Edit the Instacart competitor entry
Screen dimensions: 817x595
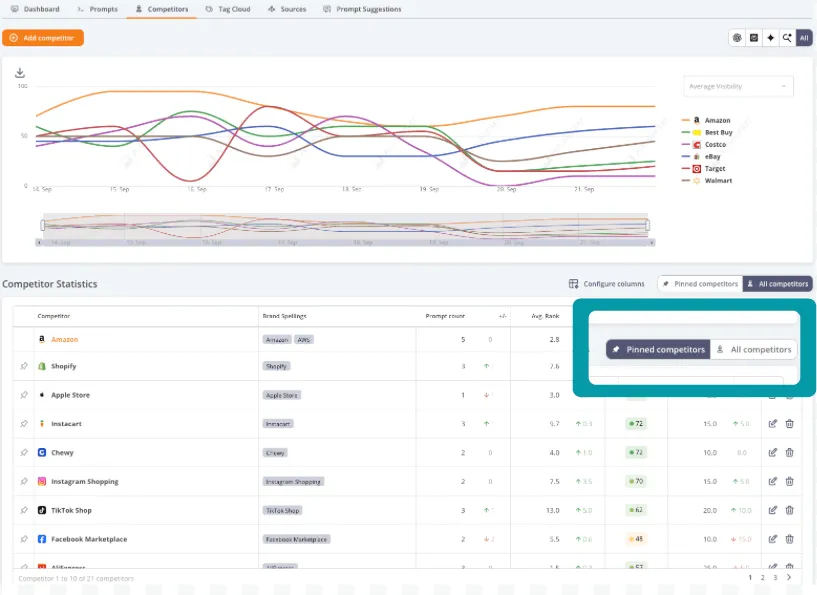[773, 424]
